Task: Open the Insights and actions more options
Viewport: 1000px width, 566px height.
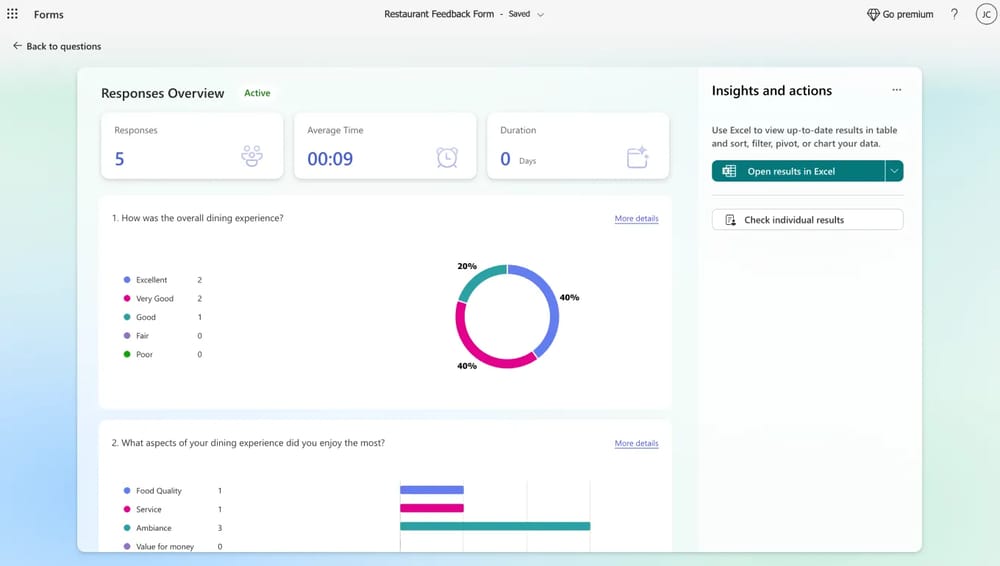Action: [x=896, y=90]
